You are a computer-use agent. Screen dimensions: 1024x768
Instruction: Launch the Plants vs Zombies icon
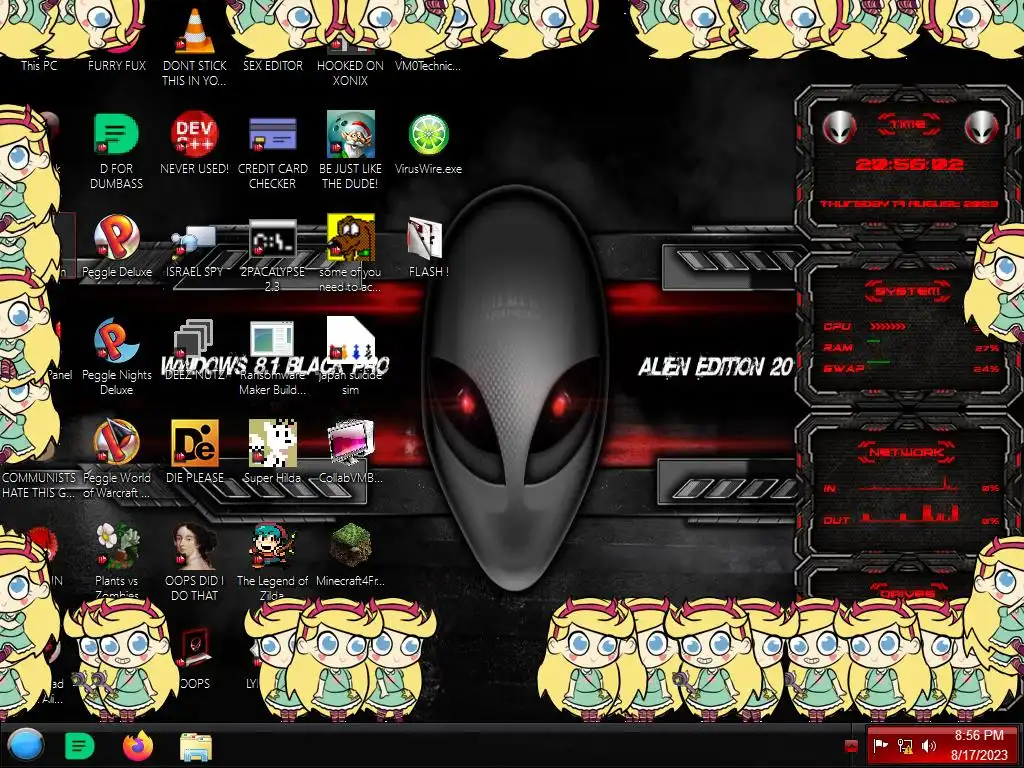click(x=116, y=545)
